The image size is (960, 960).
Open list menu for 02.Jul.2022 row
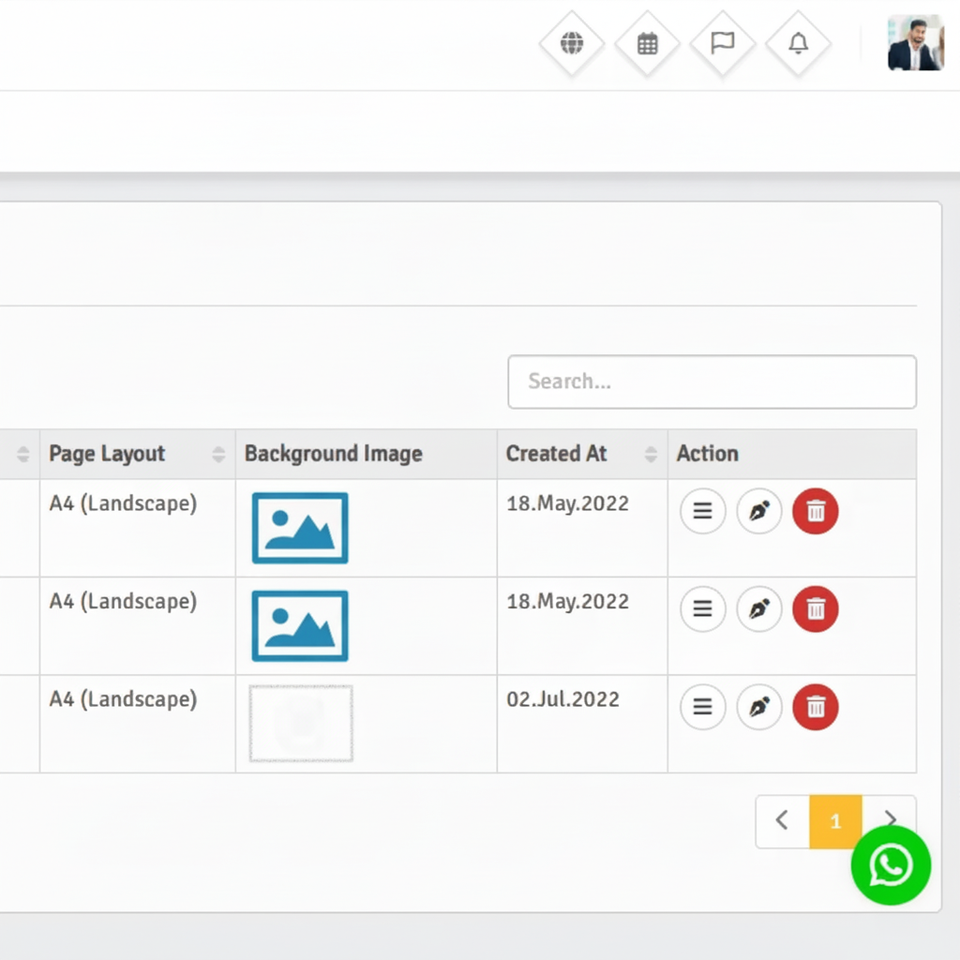pyautogui.click(x=703, y=707)
